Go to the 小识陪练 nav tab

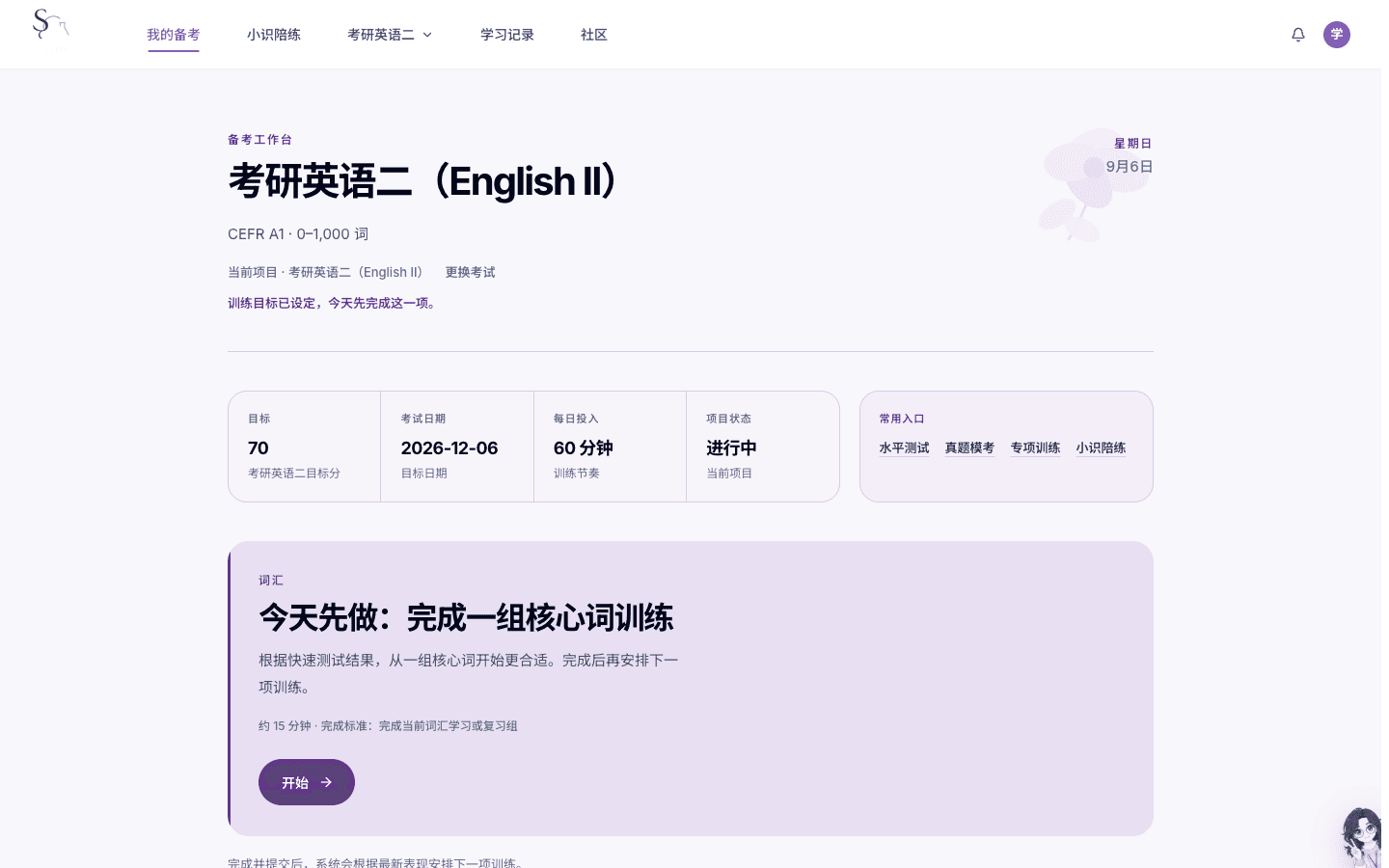click(x=274, y=35)
